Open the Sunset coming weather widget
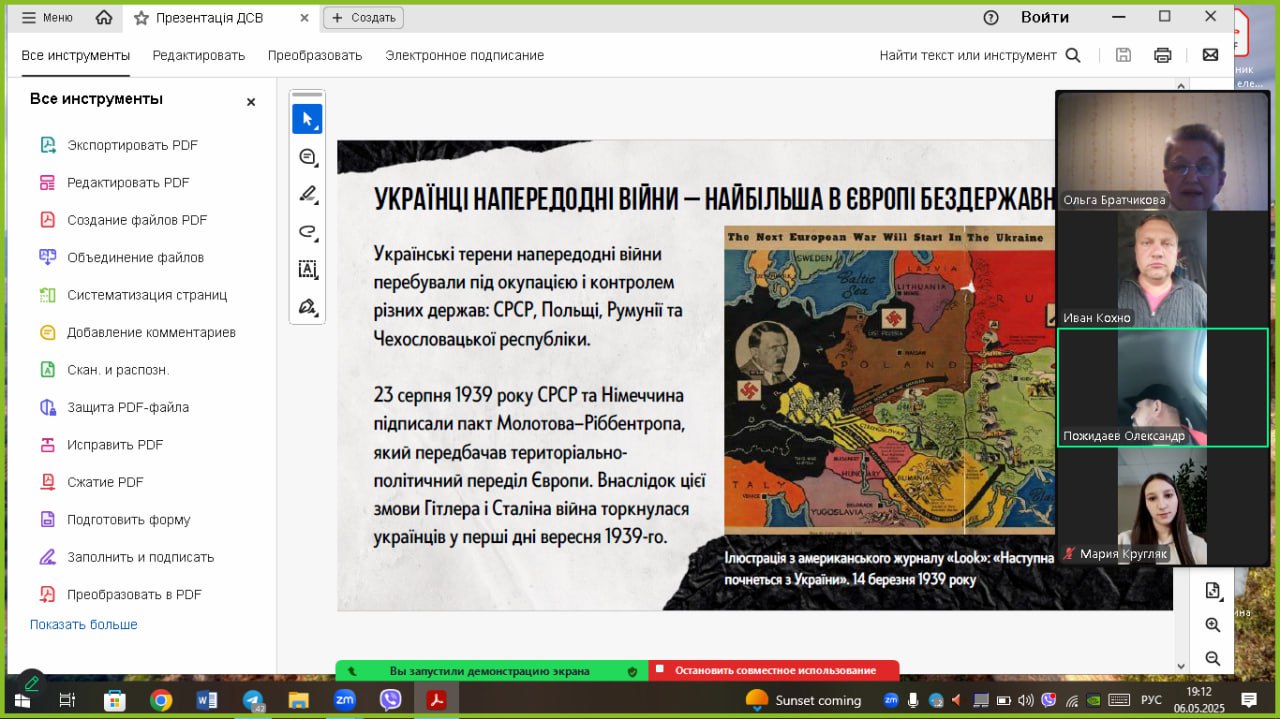Viewport: 1280px width, 719px height. coord(804,700)
